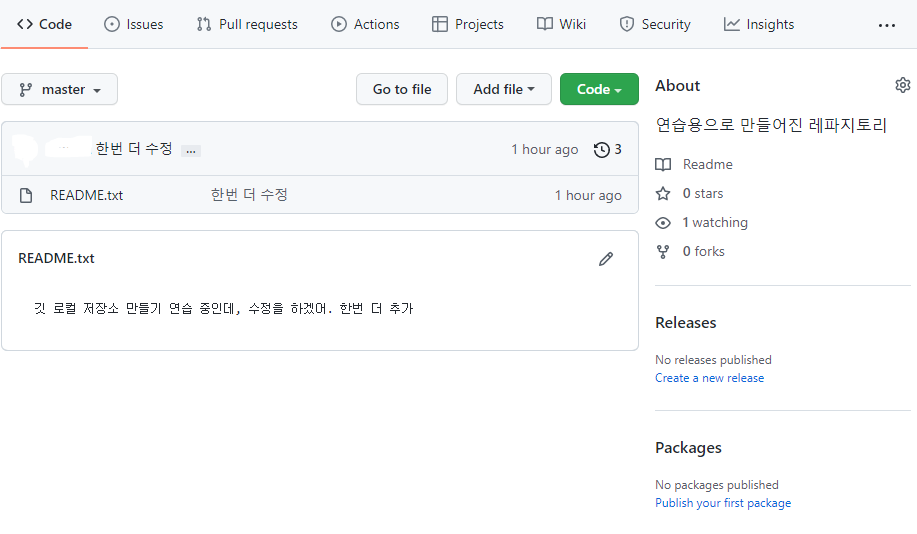Click Publish your first package link

[x=723, y=503]
